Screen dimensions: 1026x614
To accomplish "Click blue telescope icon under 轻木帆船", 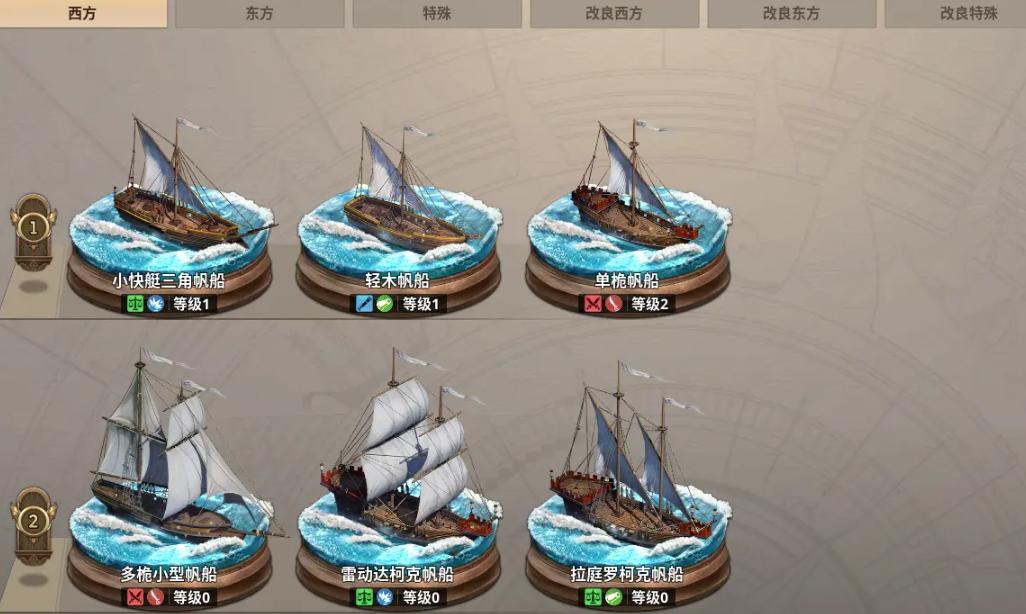I will pyautogui.click(x=364, y=304).
